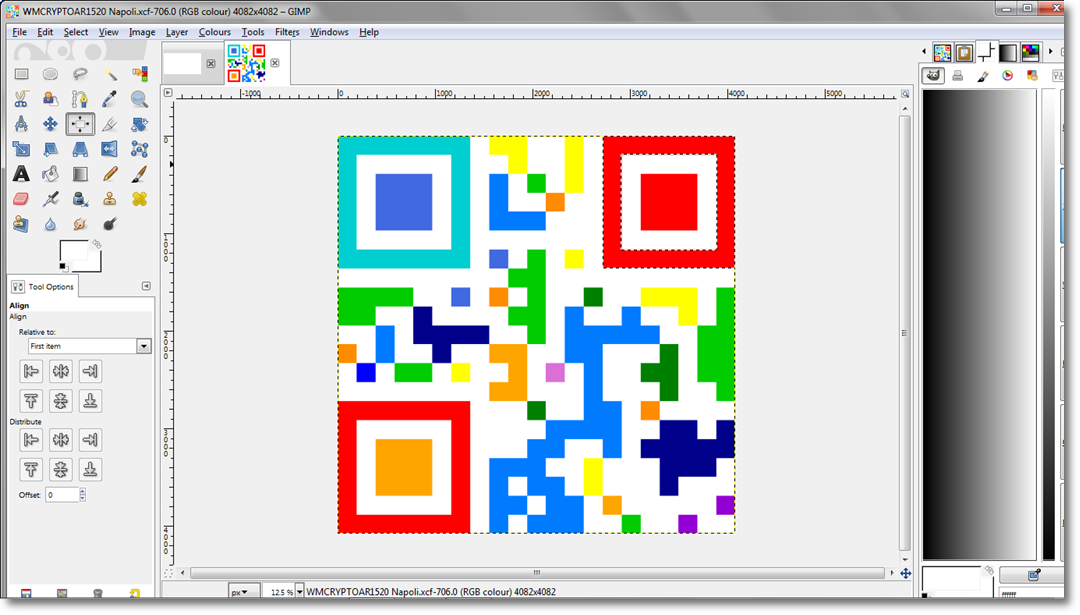Open the File menu
The height and width of the screenshot is (615, 1080).
click(x=19, y=32)
